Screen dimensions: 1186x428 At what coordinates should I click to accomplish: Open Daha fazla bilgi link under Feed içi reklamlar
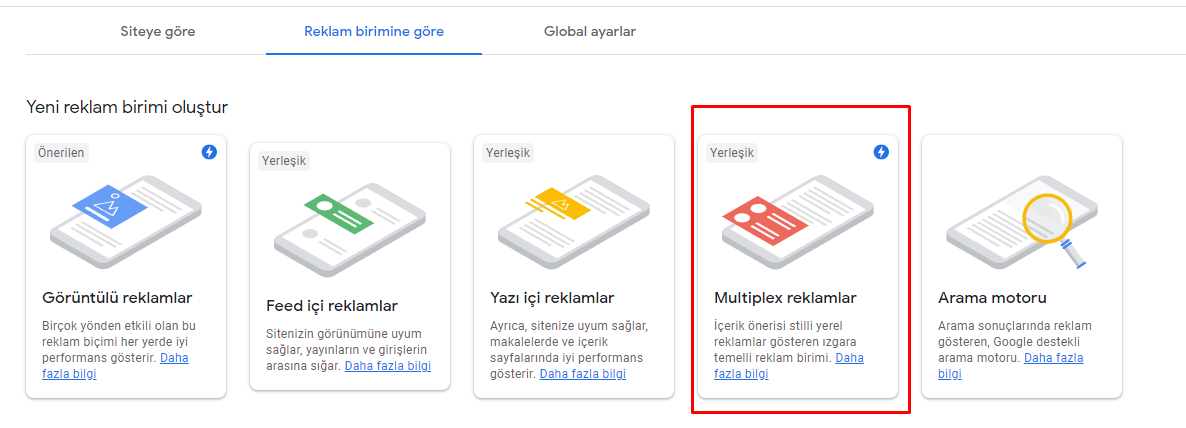(388, 366)
